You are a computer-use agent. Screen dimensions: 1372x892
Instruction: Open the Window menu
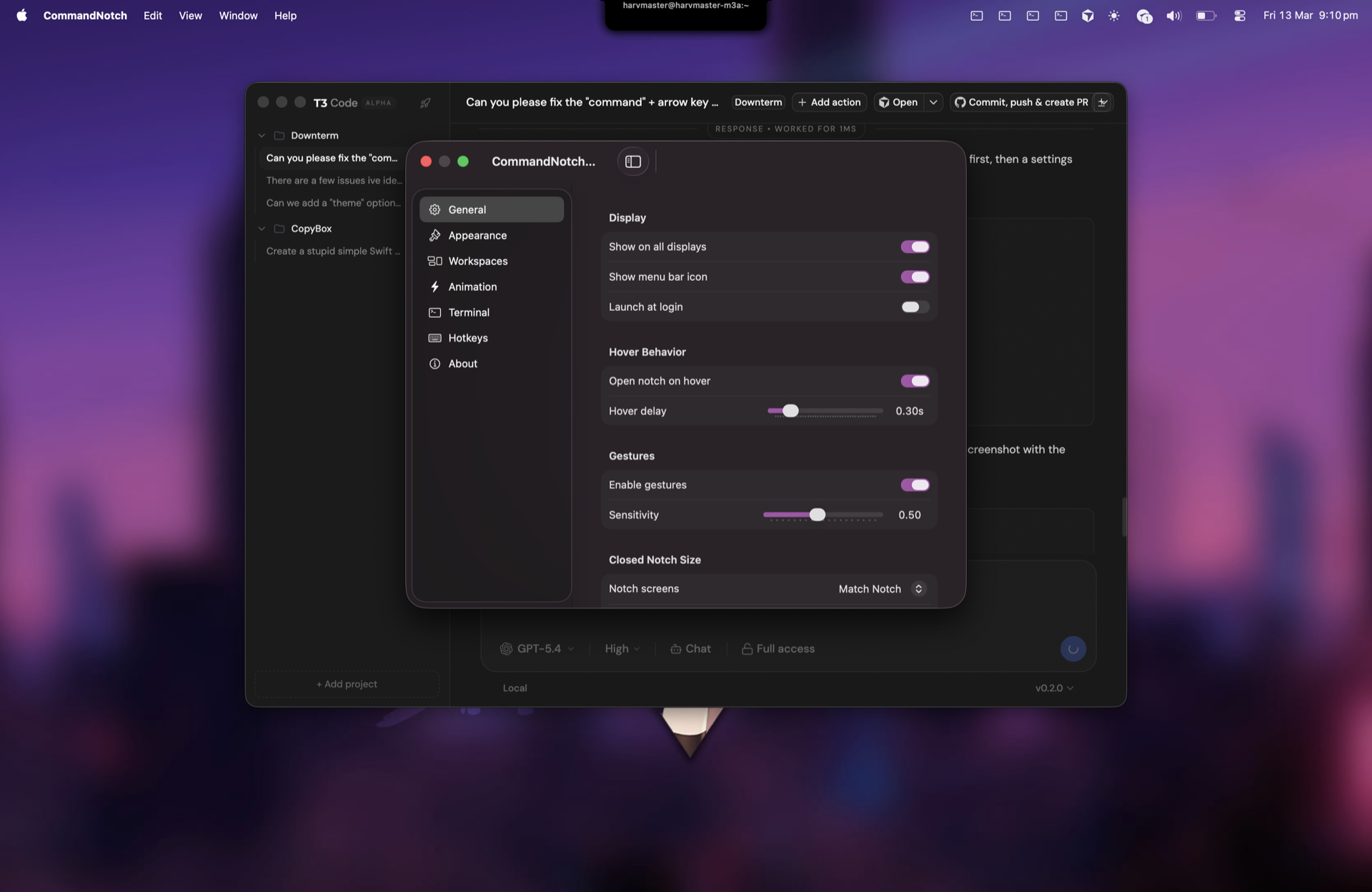click(238, 15)
